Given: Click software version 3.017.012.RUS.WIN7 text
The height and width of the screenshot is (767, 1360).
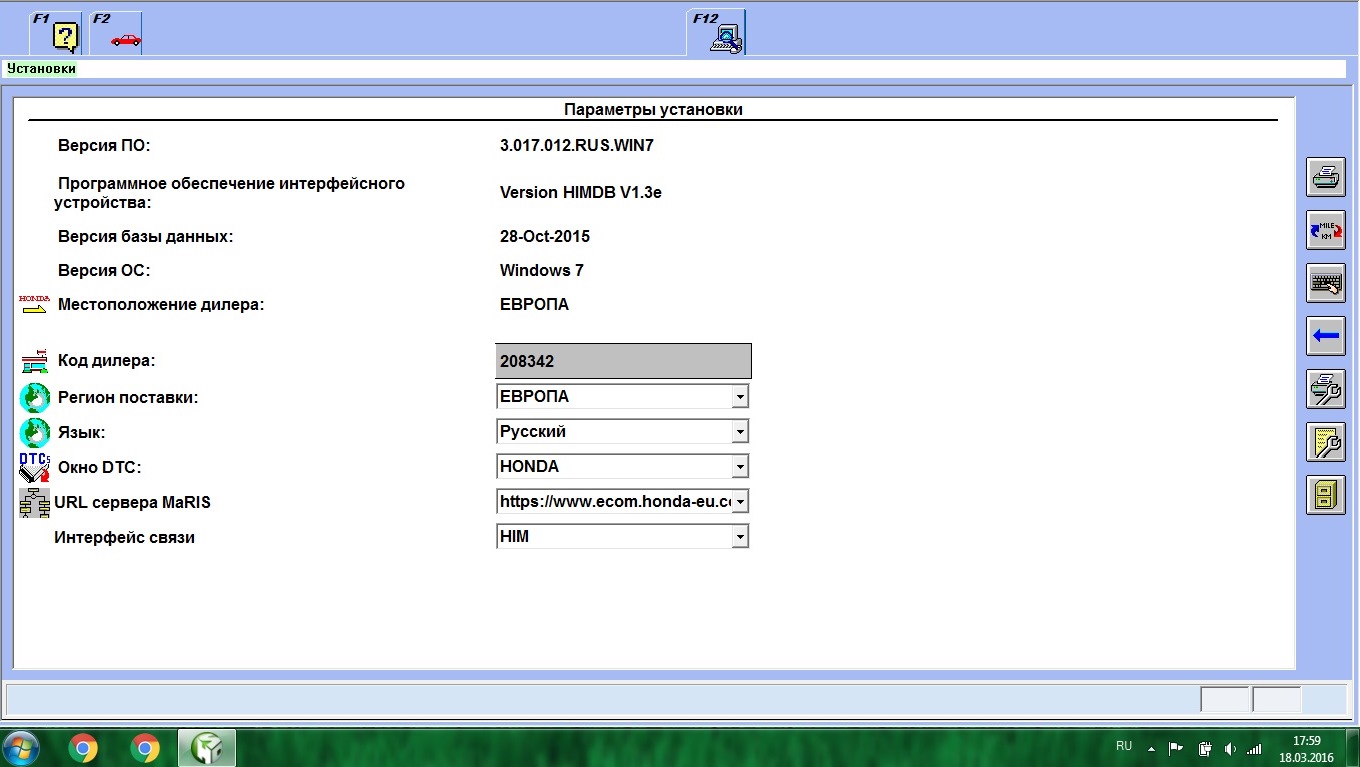Looking at the screenshot, I should coord(576,145).
